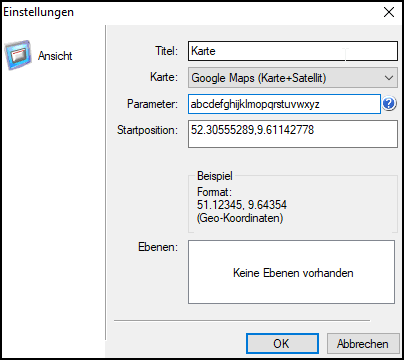Click the Einstellungen title bar text
404x360 pixels.
click(39, 12)
